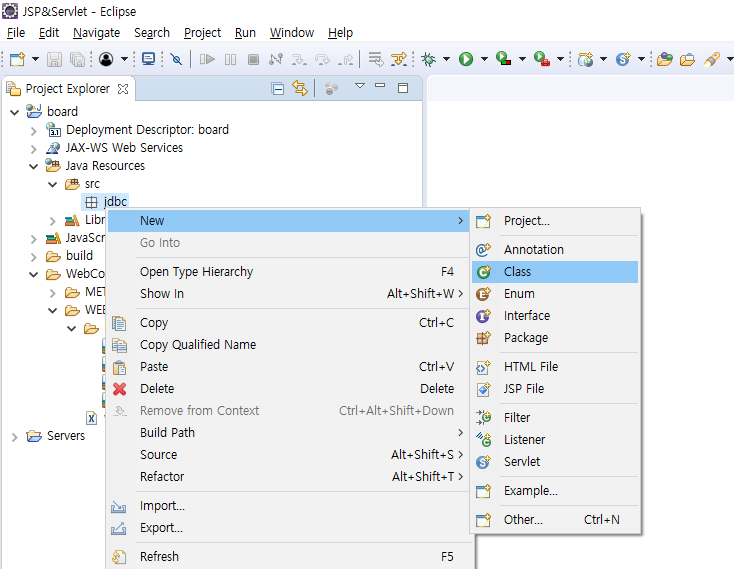Choose Interface from the New submenu

[x=555, y=316]
